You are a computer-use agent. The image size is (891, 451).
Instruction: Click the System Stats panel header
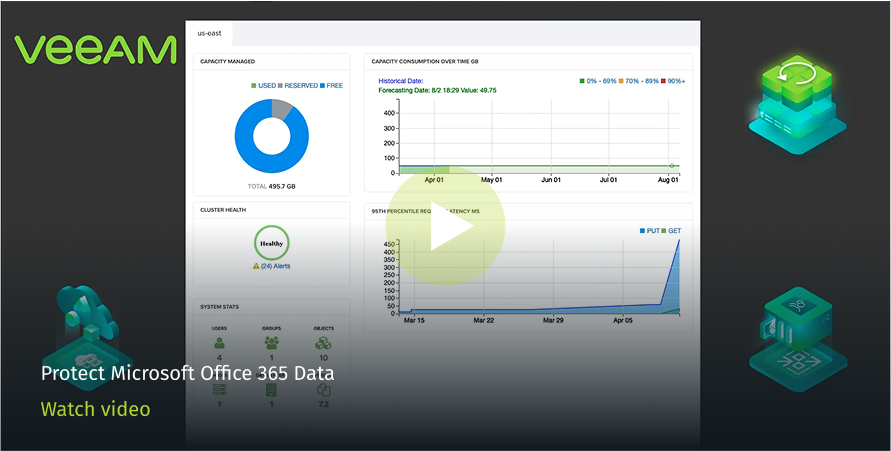point(272,307)
